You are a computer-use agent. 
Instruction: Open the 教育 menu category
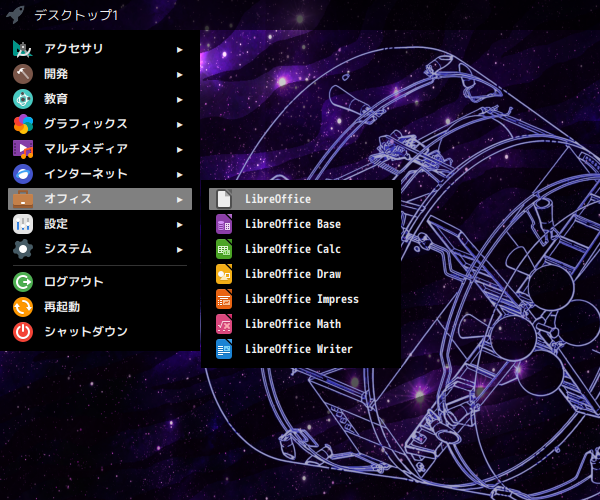tap(100, 99)
